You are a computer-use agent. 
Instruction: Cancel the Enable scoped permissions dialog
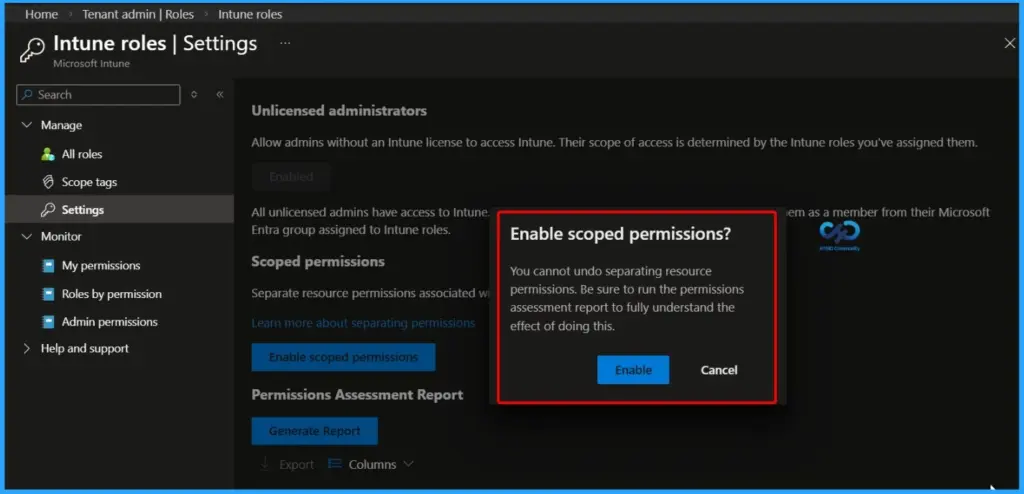(719, 370)
